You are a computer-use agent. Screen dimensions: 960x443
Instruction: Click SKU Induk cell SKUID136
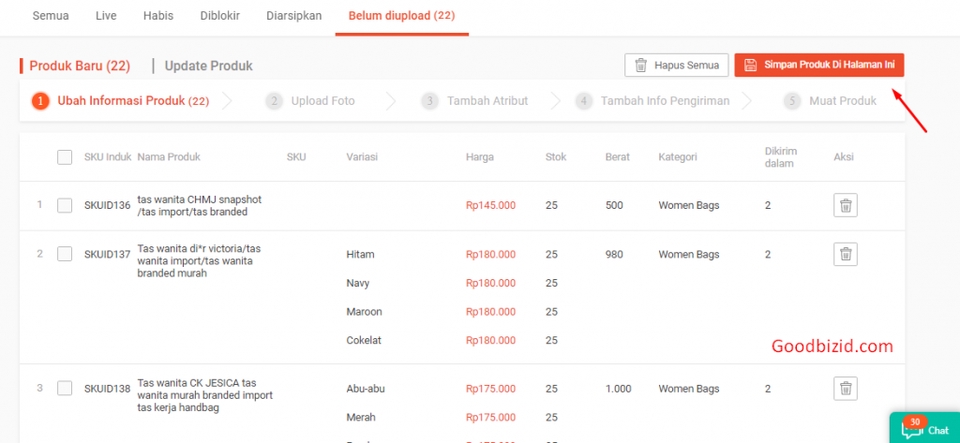coord(107,206)
